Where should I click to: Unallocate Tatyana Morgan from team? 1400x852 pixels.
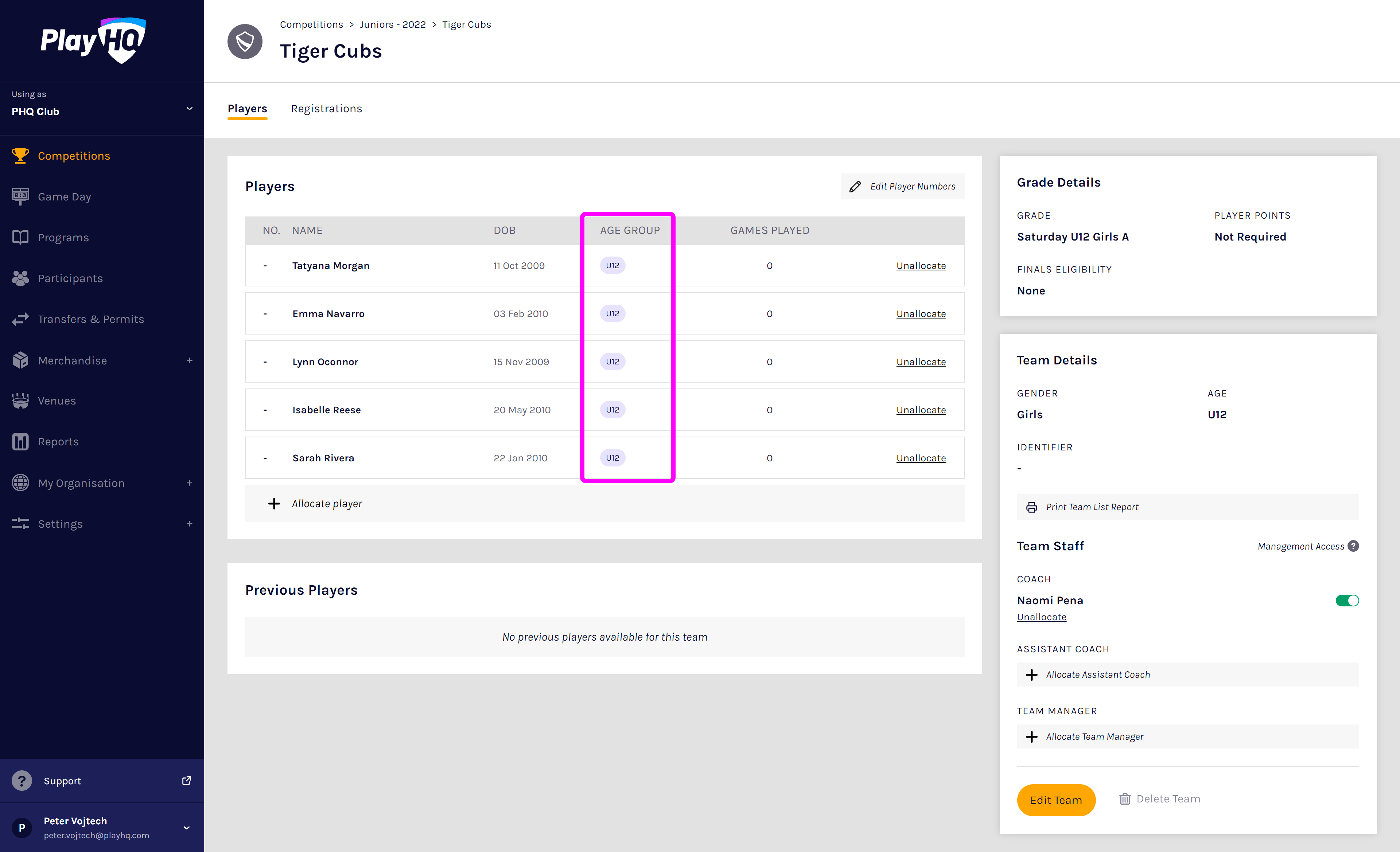[921, 266]
